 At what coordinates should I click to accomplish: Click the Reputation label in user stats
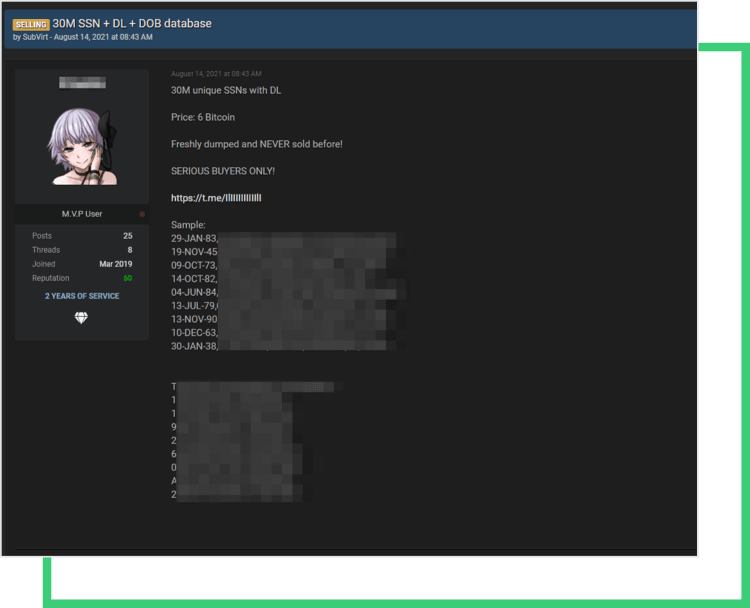[x=50, y=278]
